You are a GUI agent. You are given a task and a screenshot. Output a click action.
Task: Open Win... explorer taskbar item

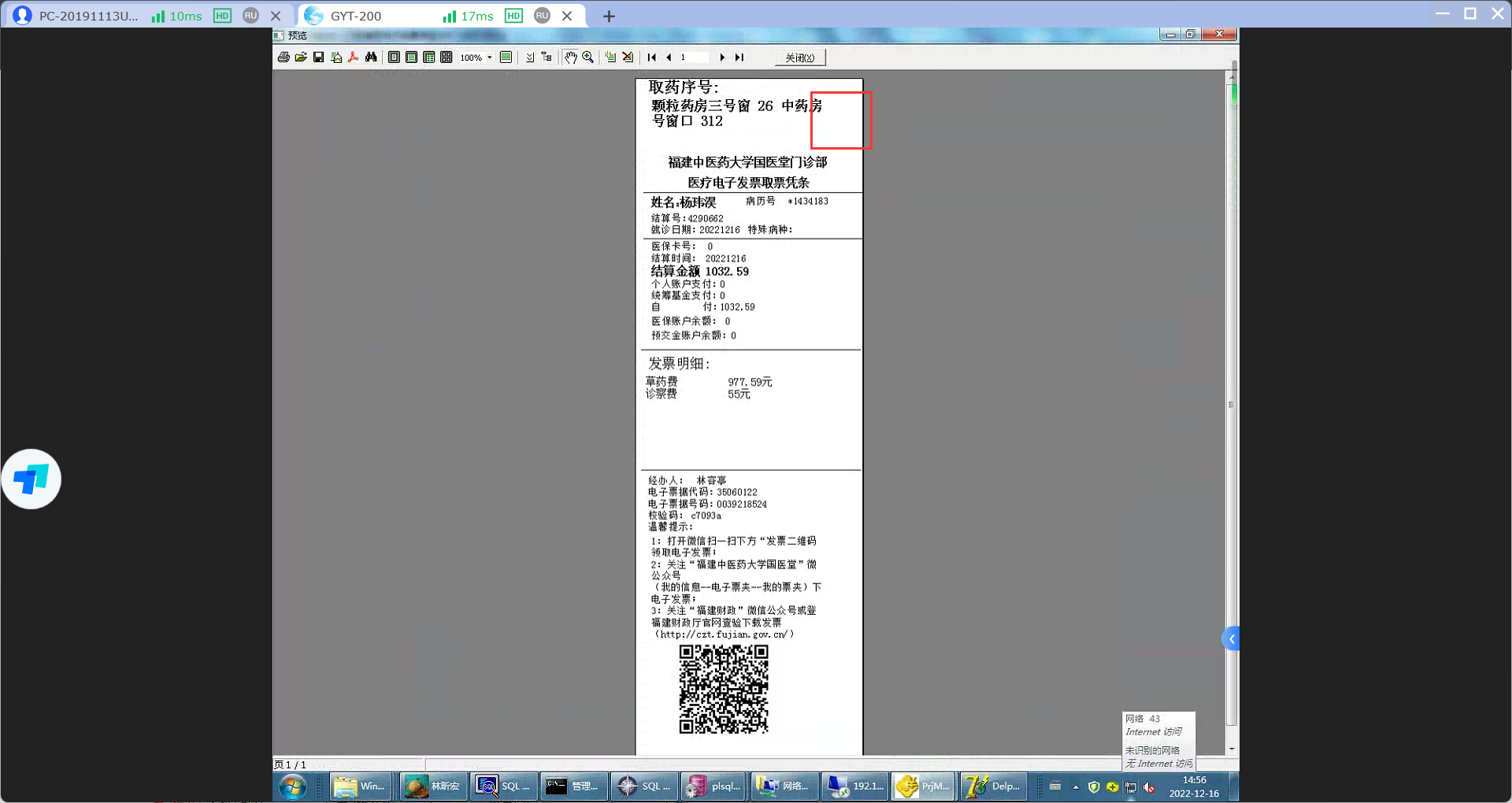tap(360, 786)
